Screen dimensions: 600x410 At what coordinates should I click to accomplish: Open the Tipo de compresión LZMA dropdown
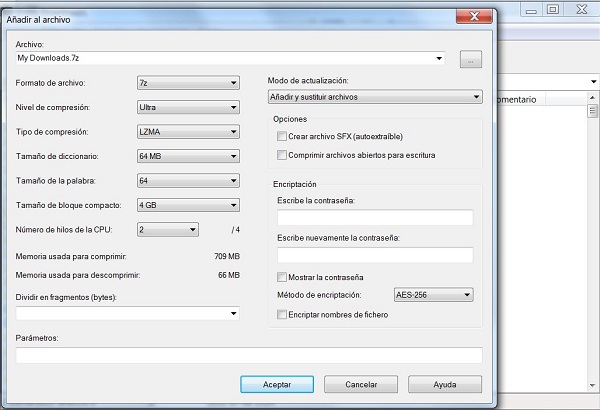click(x=188, y=132)
